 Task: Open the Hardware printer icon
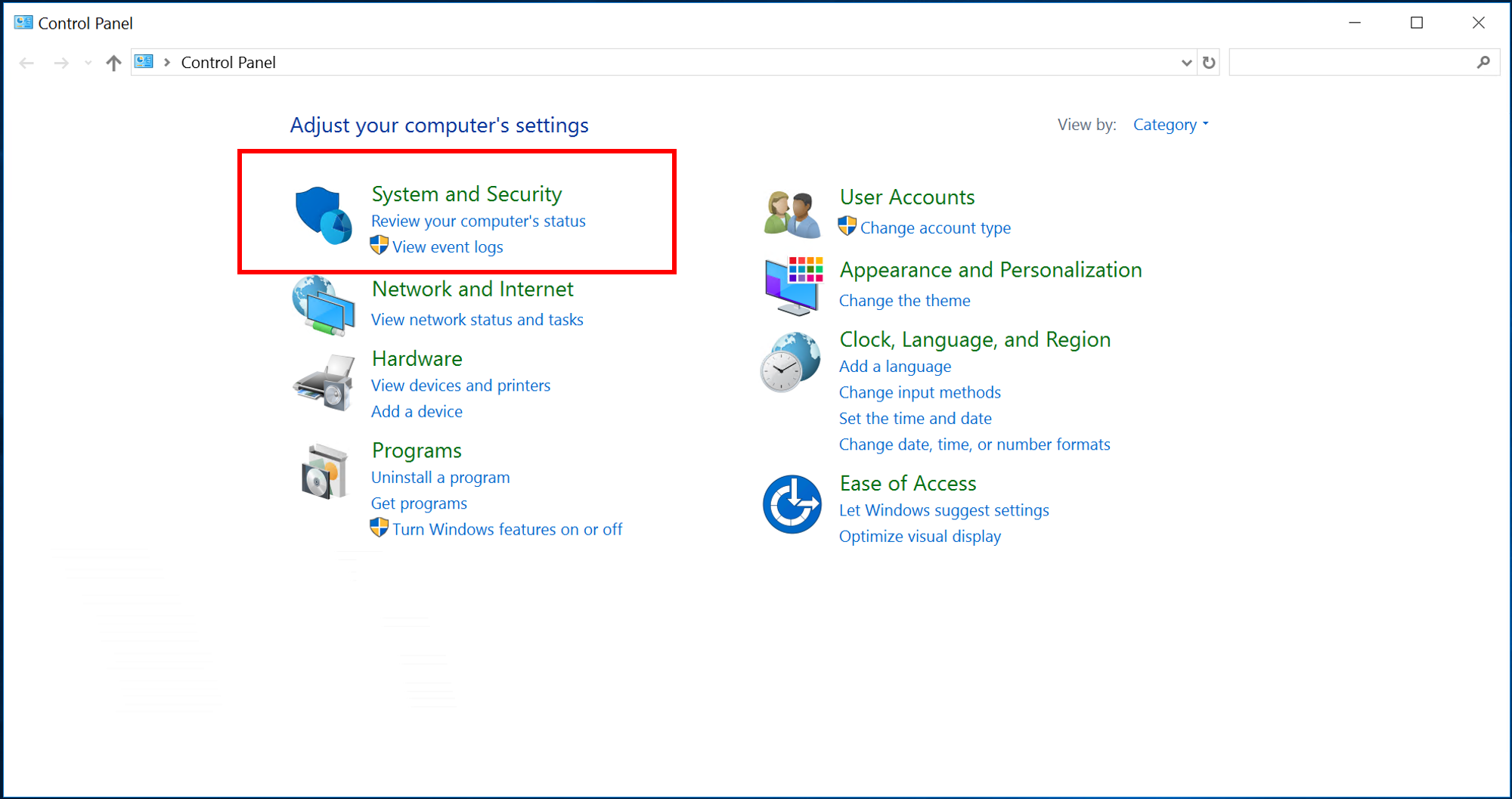point(324,382)
